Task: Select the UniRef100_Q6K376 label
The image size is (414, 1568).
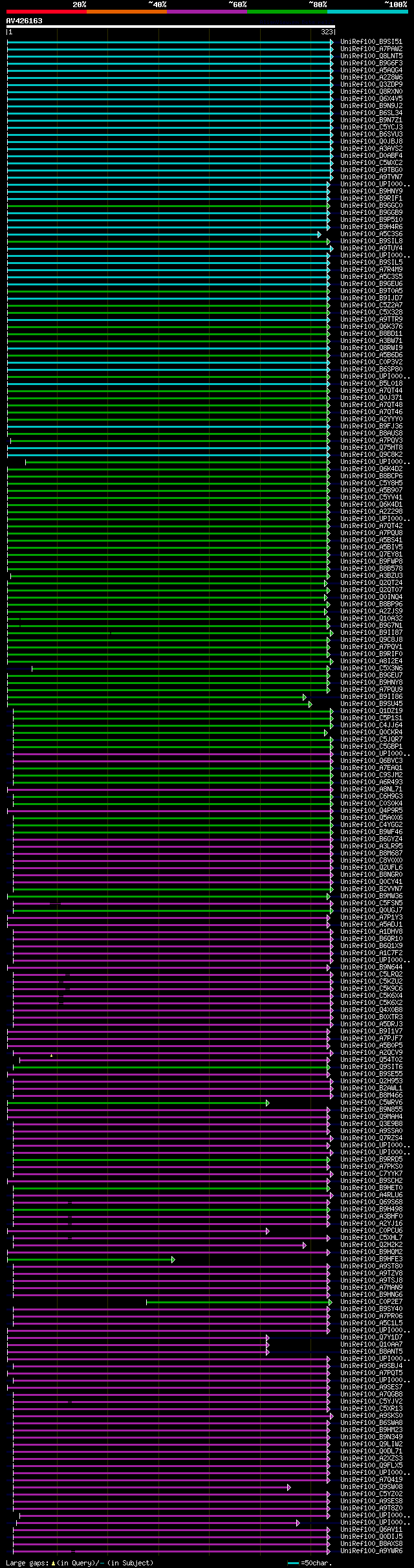Action: (371, 327)
